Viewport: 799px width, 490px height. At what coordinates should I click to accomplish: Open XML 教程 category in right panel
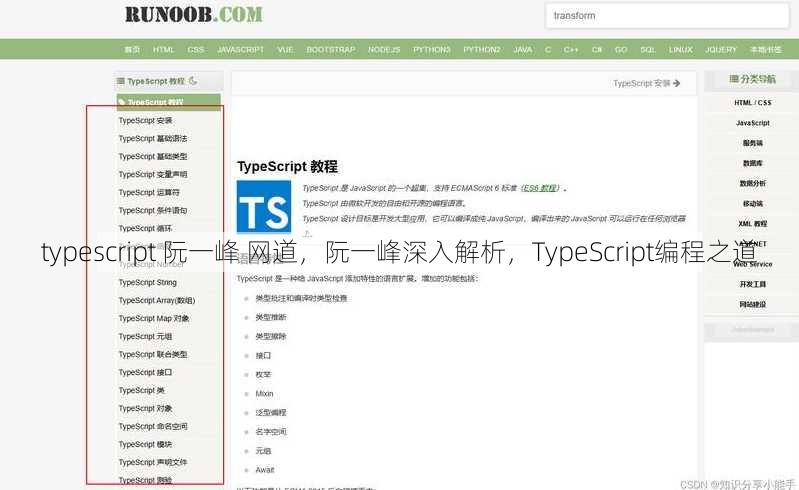tap(753, 224)
